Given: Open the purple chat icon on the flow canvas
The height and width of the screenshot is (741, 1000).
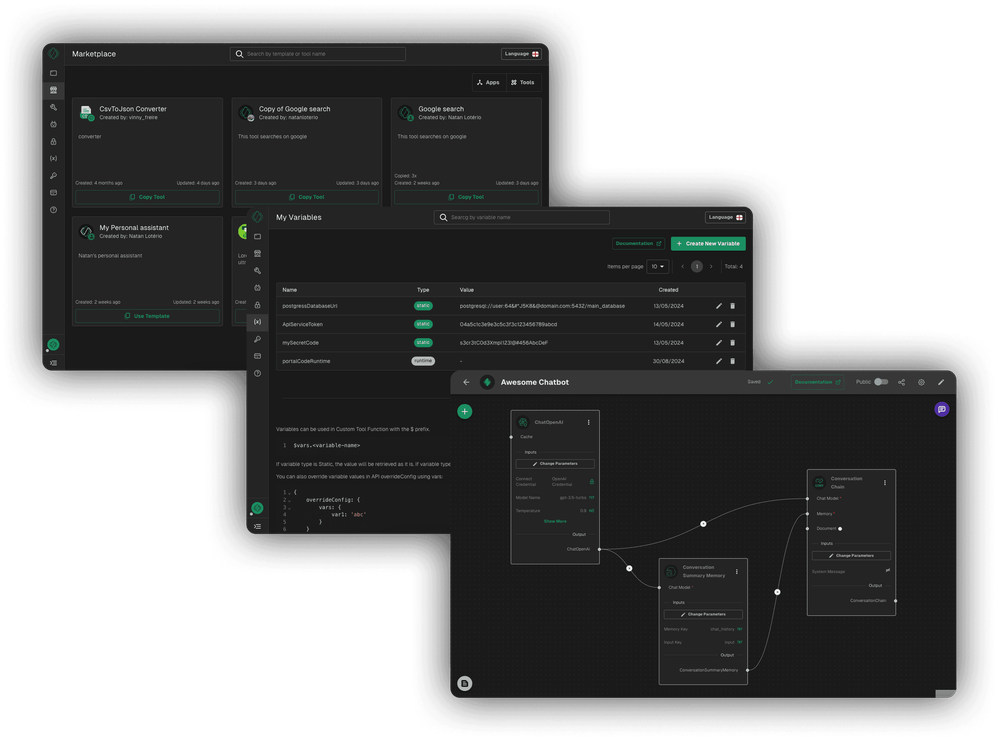Looking at the screenshot, I should click(x=941, y=409).
